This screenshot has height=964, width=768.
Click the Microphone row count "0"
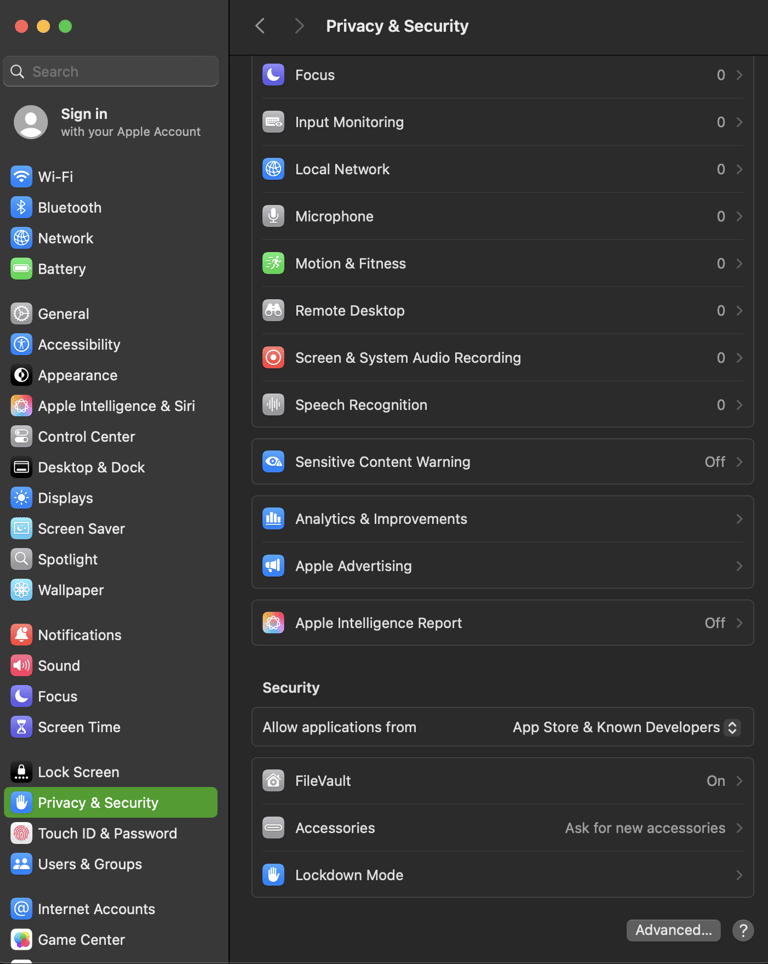click(x=721, y=216)
